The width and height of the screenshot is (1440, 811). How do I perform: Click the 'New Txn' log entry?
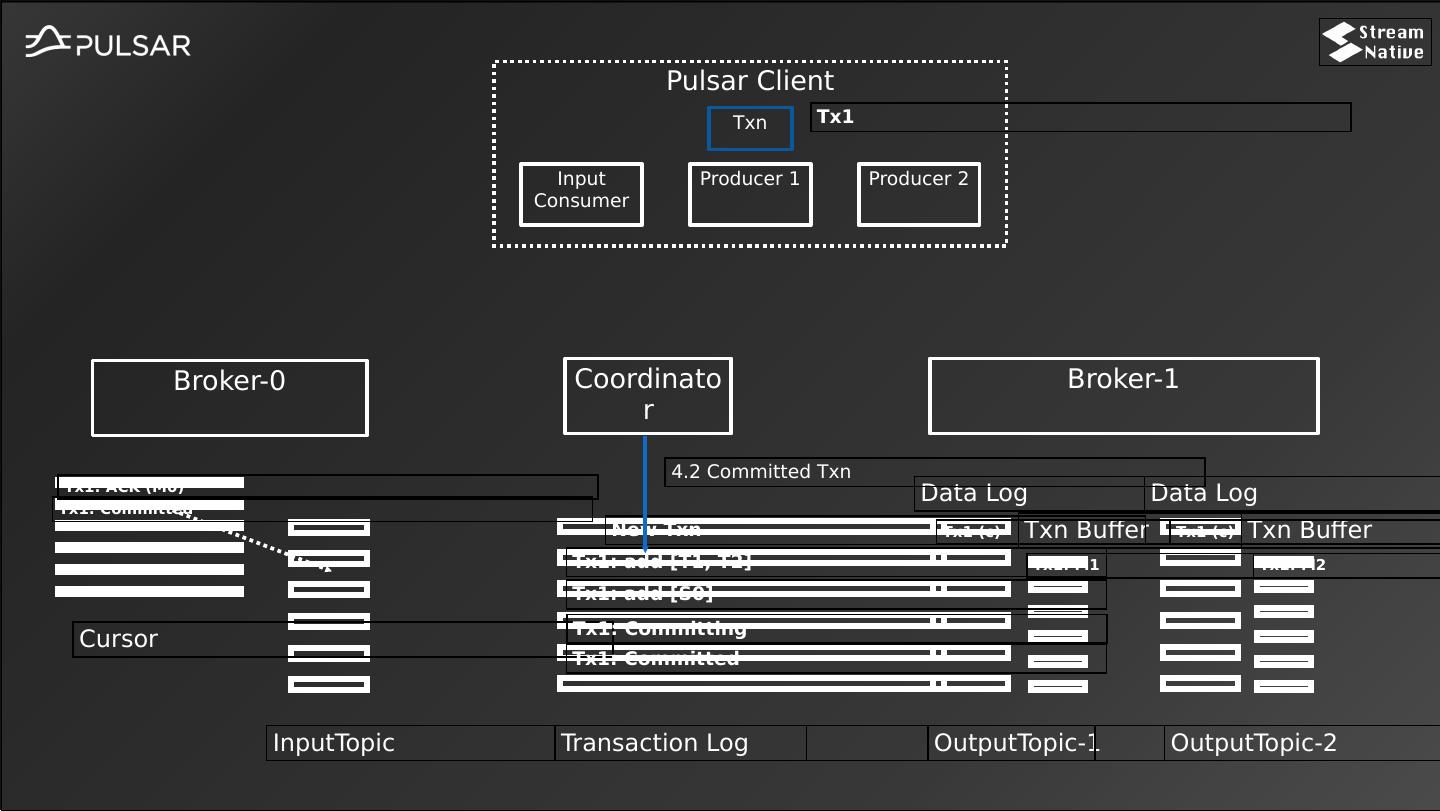pyautogui.click(x=656, y=529)
